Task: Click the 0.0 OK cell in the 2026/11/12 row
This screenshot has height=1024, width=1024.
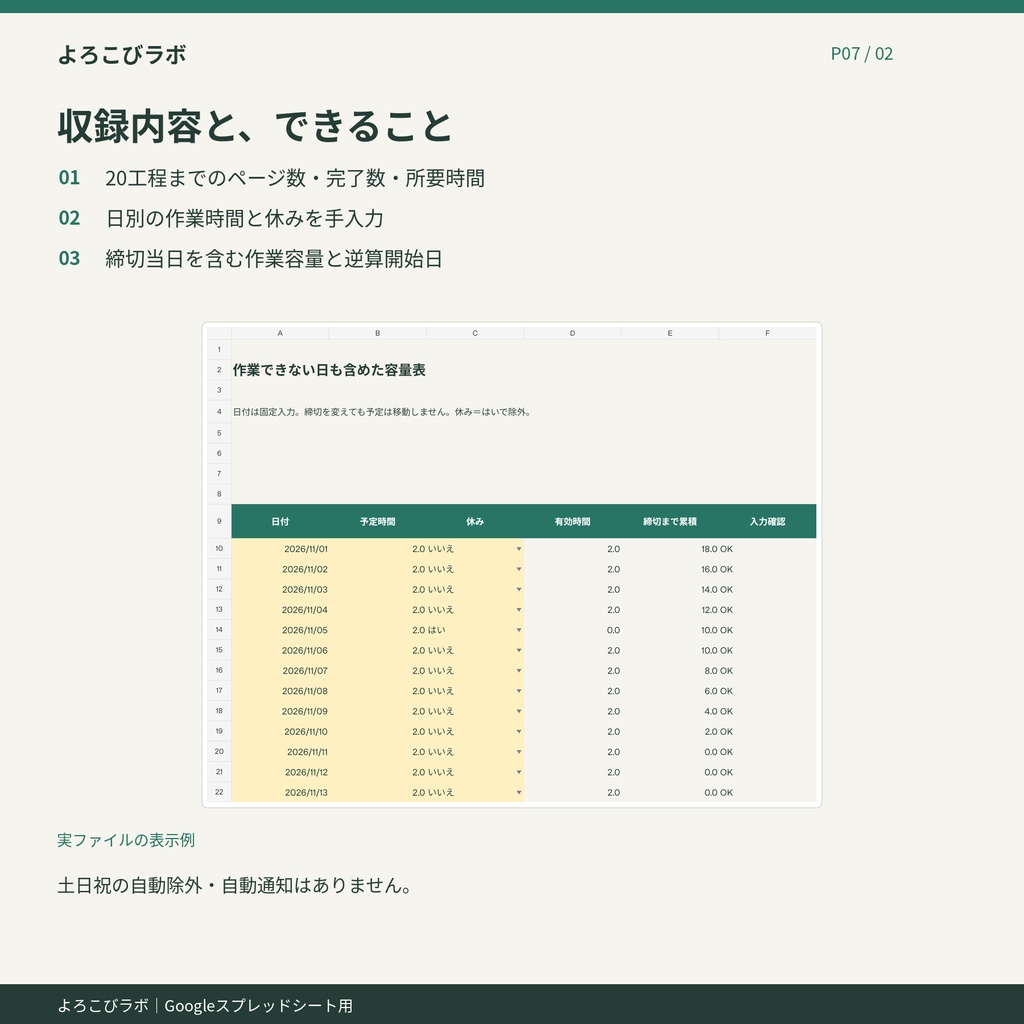Action: point(718,772)
